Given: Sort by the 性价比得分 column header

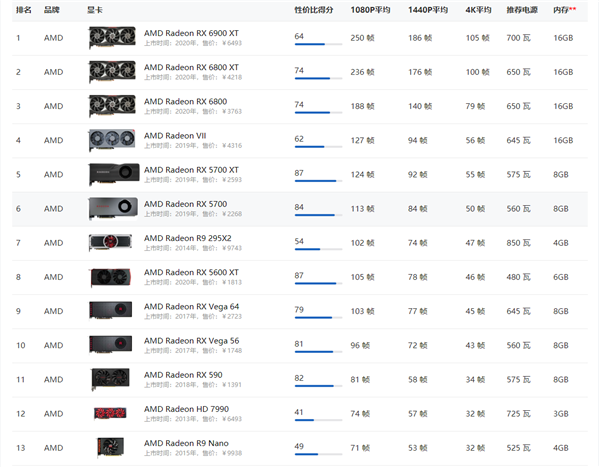Looking at the screenshot, I should 314,10.
